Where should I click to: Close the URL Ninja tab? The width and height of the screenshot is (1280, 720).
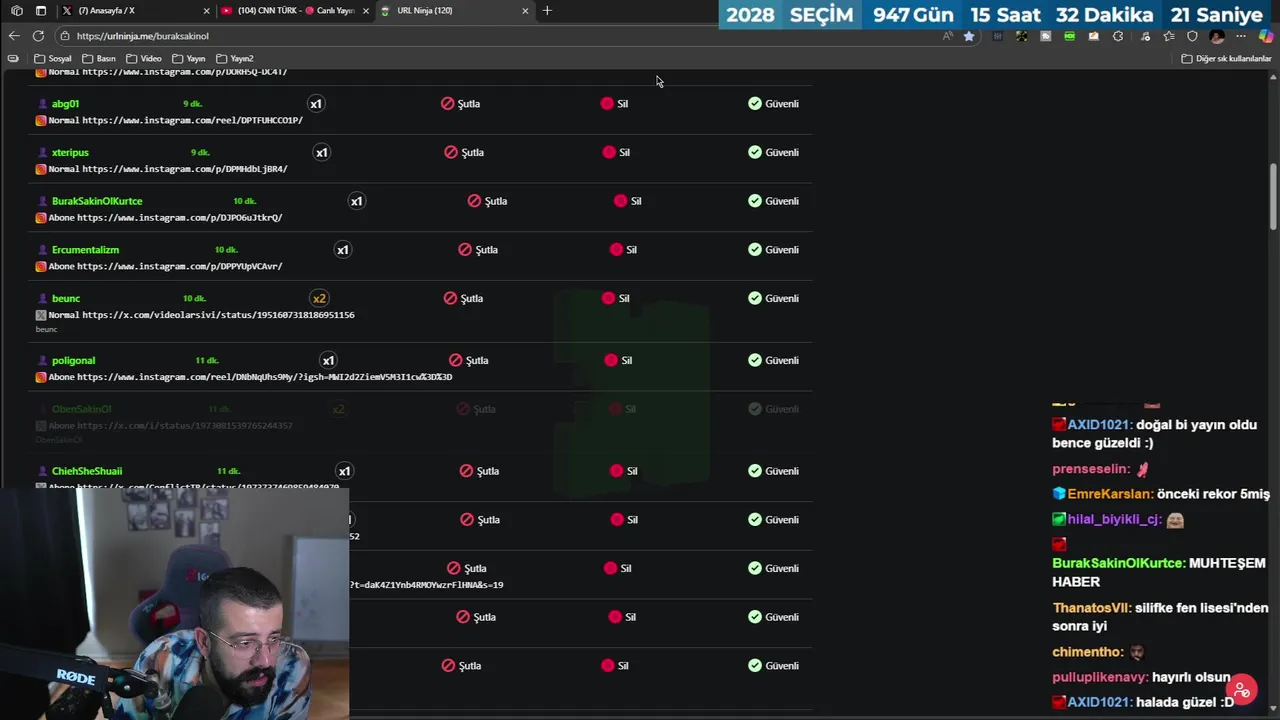[x=525, y=11]
